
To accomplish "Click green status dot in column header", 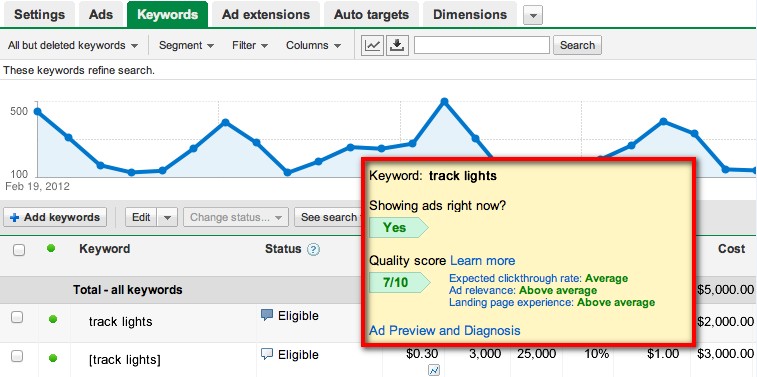I will click(x=51, y=248).
